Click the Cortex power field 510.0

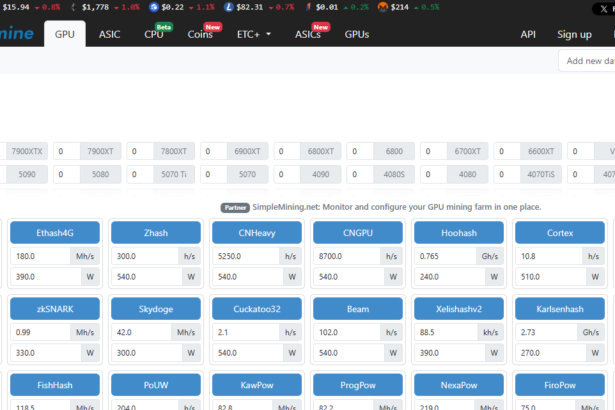[551, 277]
